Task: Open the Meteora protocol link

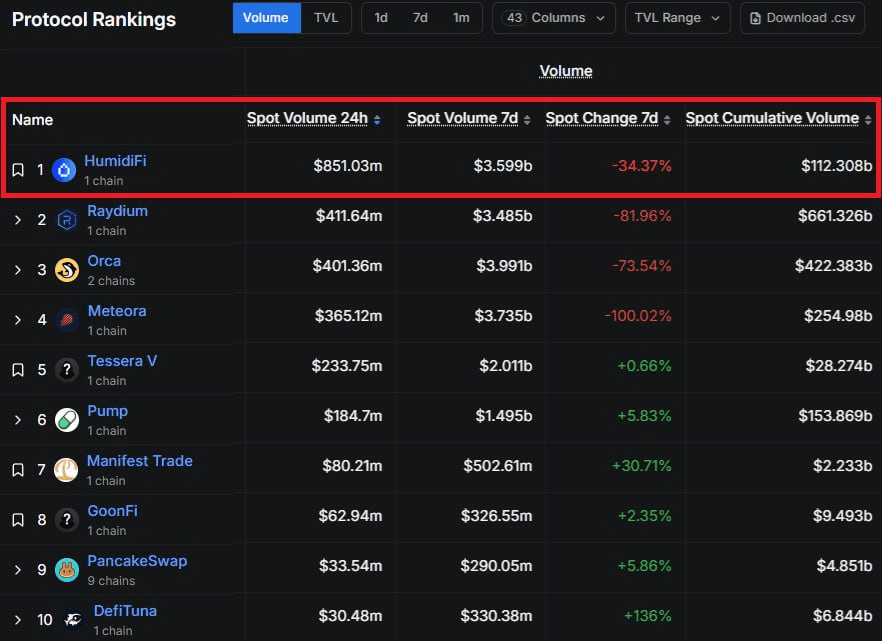Action: pyautogui.click(x=116, y=311)
